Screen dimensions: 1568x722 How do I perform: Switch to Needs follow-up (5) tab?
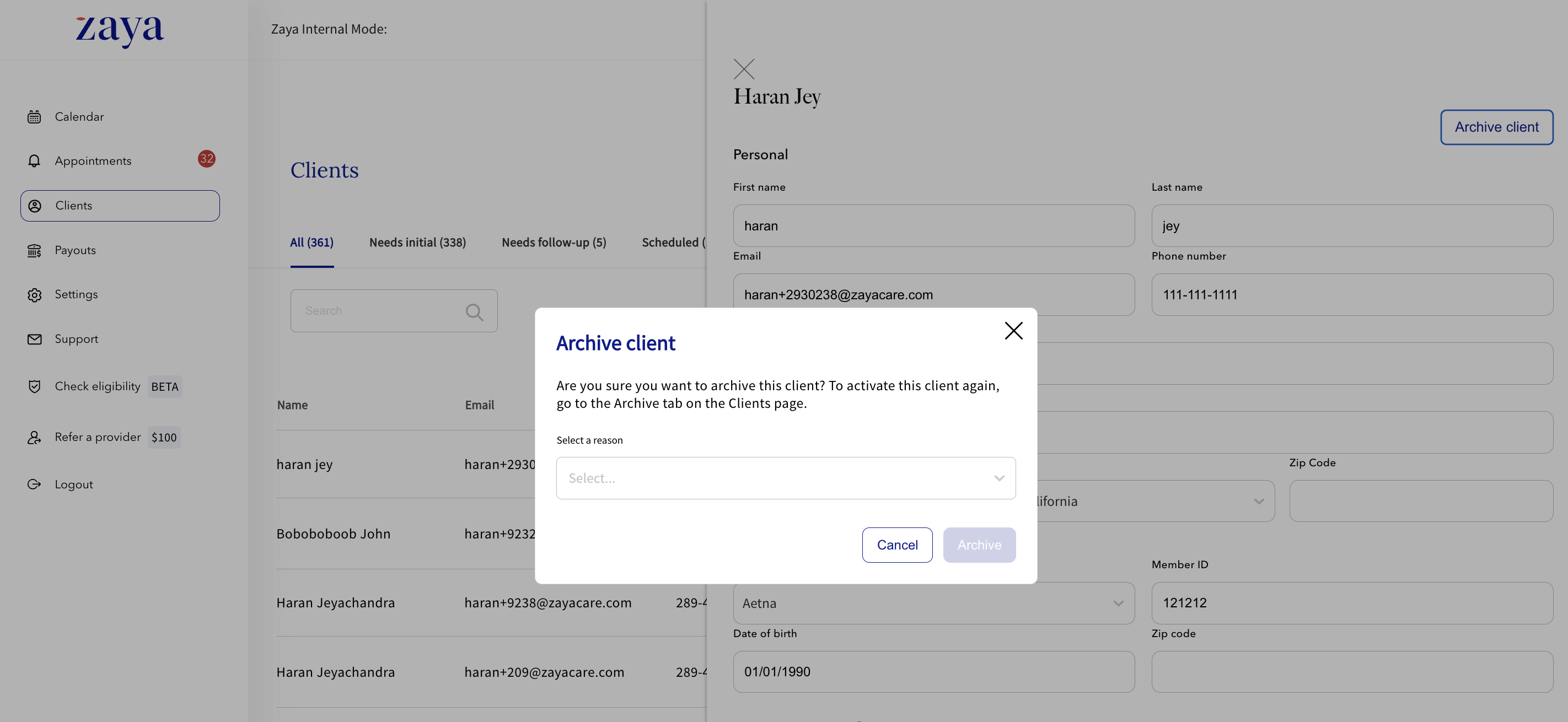click(554, 243)
